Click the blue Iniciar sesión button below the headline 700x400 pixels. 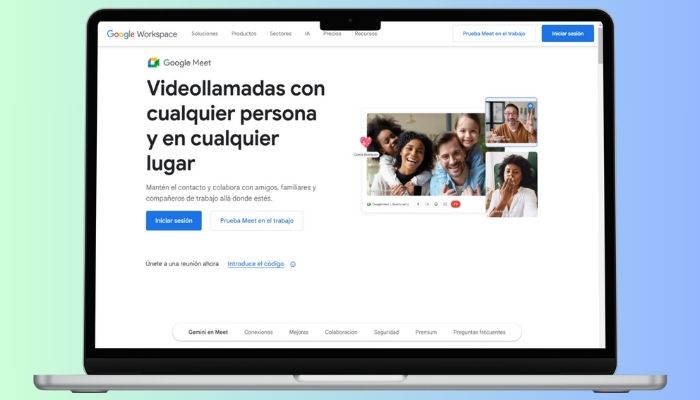174,221
